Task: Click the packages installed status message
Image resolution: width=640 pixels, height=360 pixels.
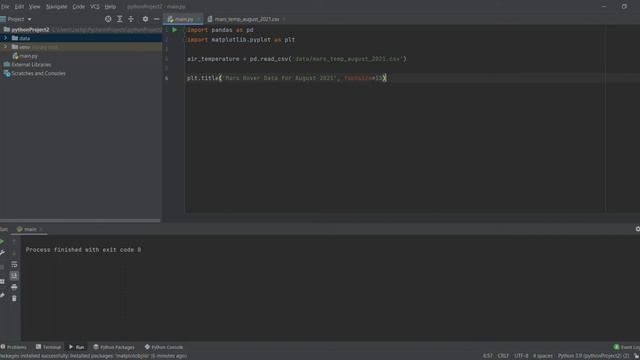Action: [93, 356]
